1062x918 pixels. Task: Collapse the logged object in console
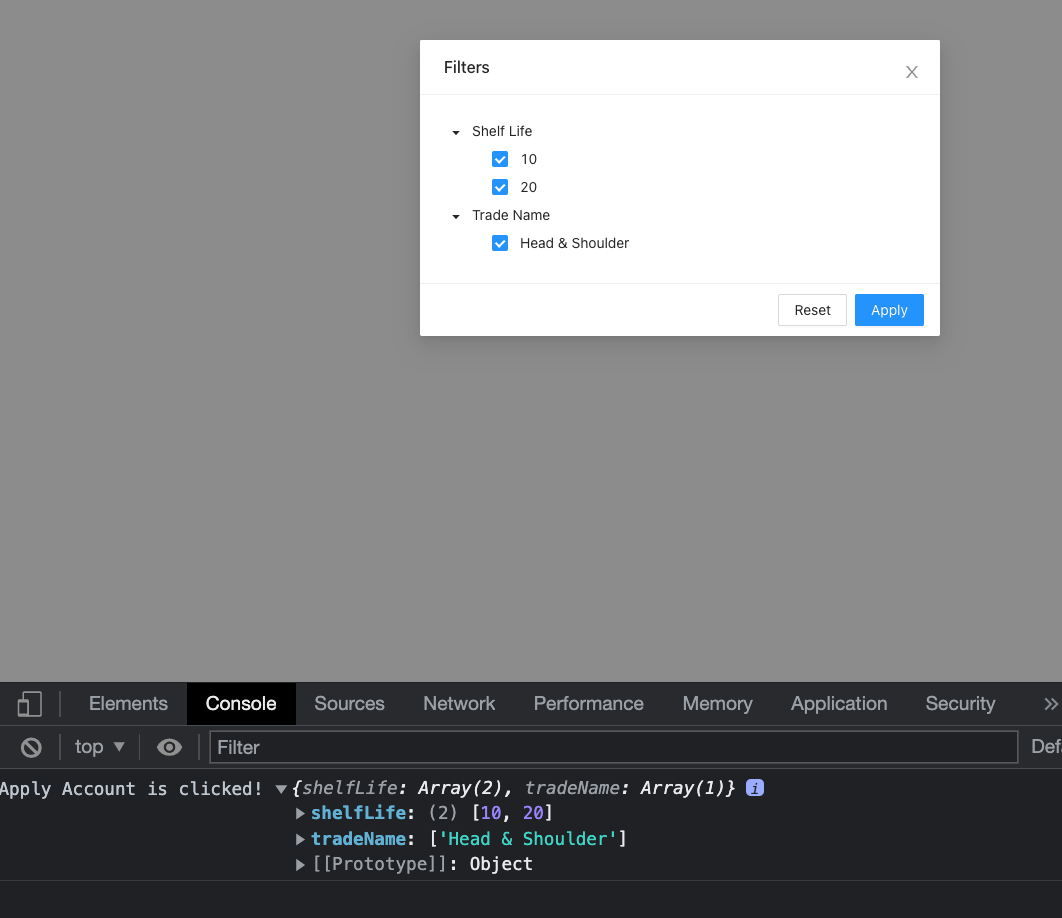click(281, 789)
